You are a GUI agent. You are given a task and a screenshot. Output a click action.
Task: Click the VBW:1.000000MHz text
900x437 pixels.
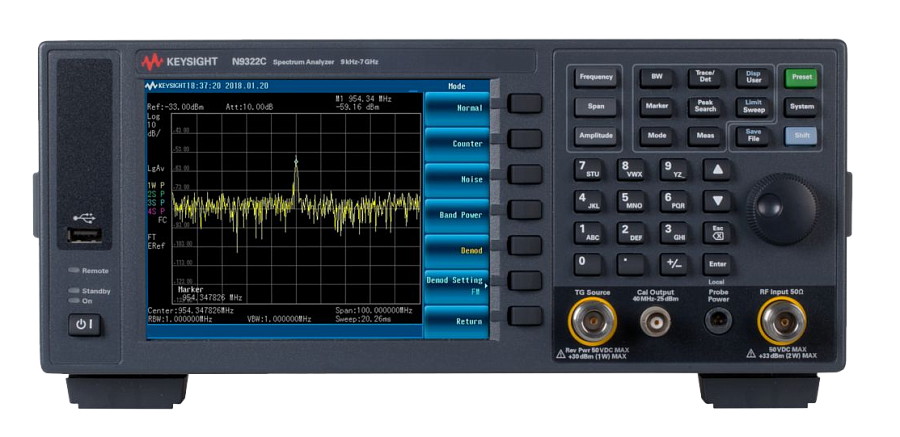coord(280,319)
